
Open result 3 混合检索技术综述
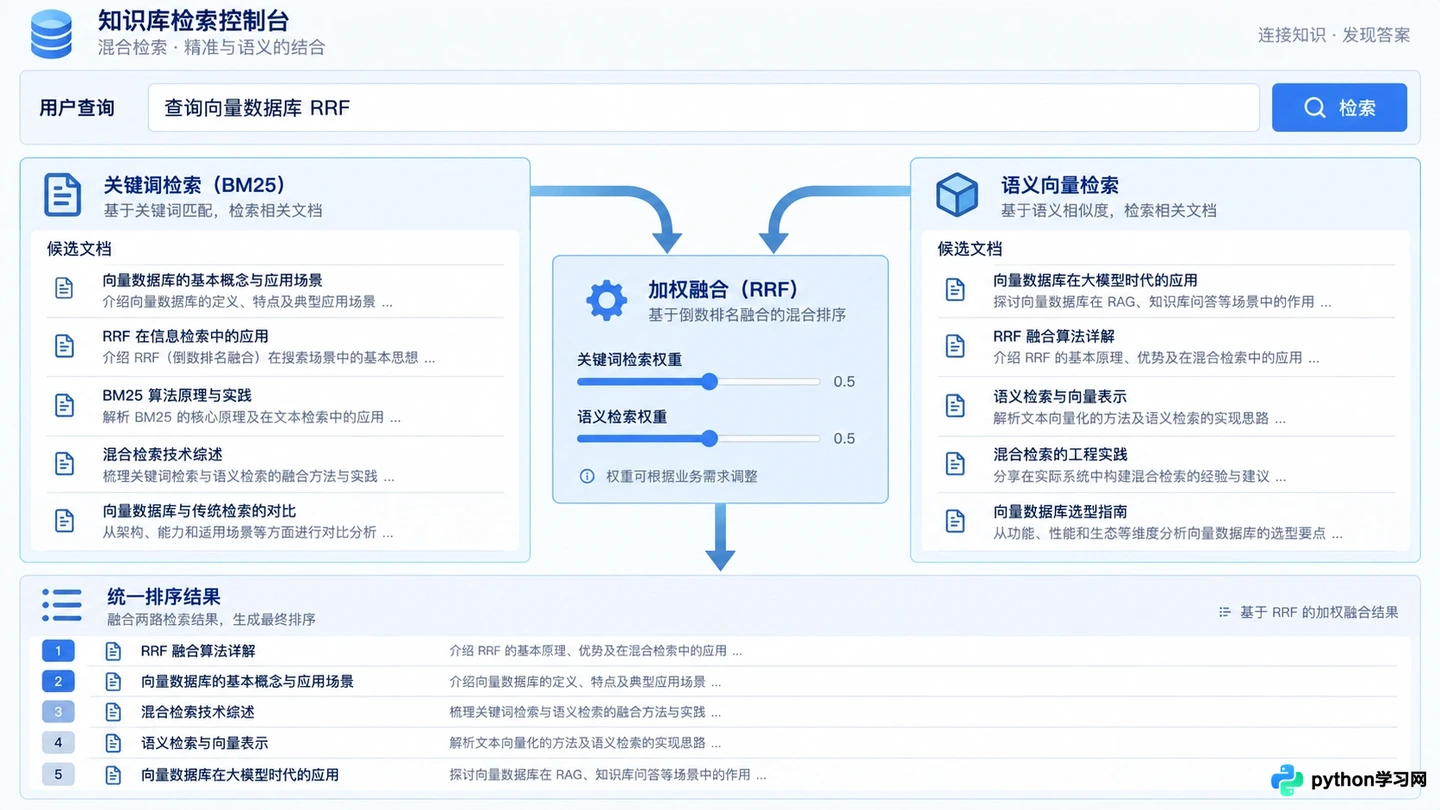[198, 712]
